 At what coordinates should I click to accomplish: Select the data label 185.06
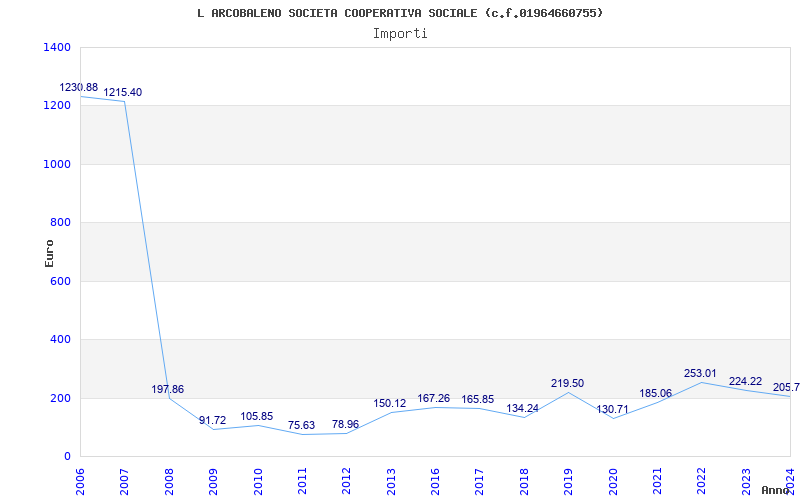coord(656,393)
